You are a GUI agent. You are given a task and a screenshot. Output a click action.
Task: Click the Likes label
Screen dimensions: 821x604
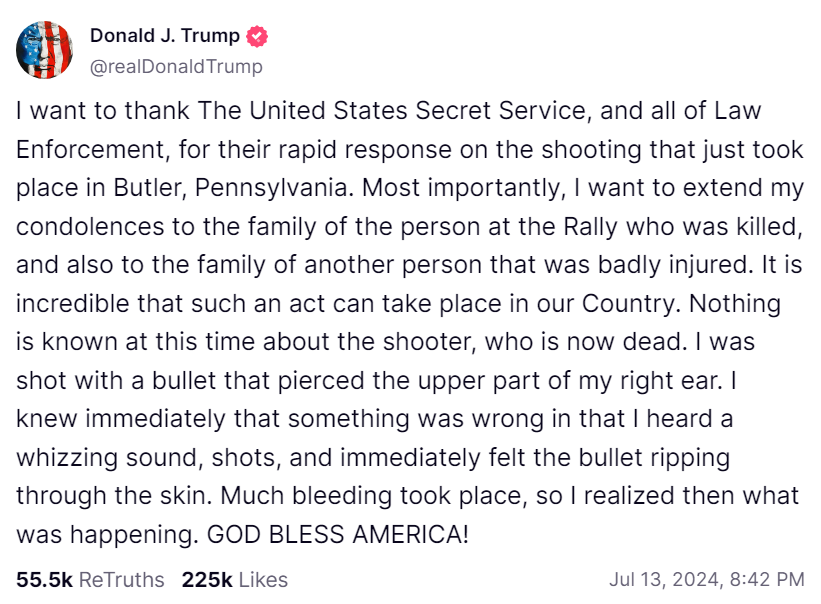(x=263, y=579)
